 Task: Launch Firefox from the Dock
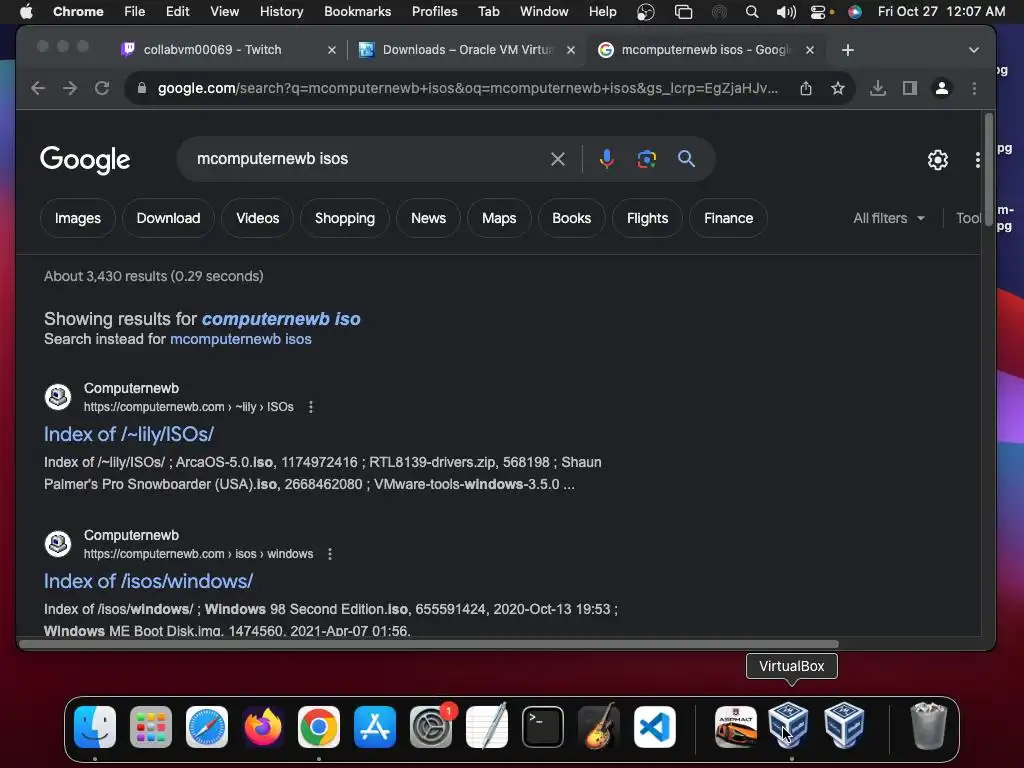263,727
